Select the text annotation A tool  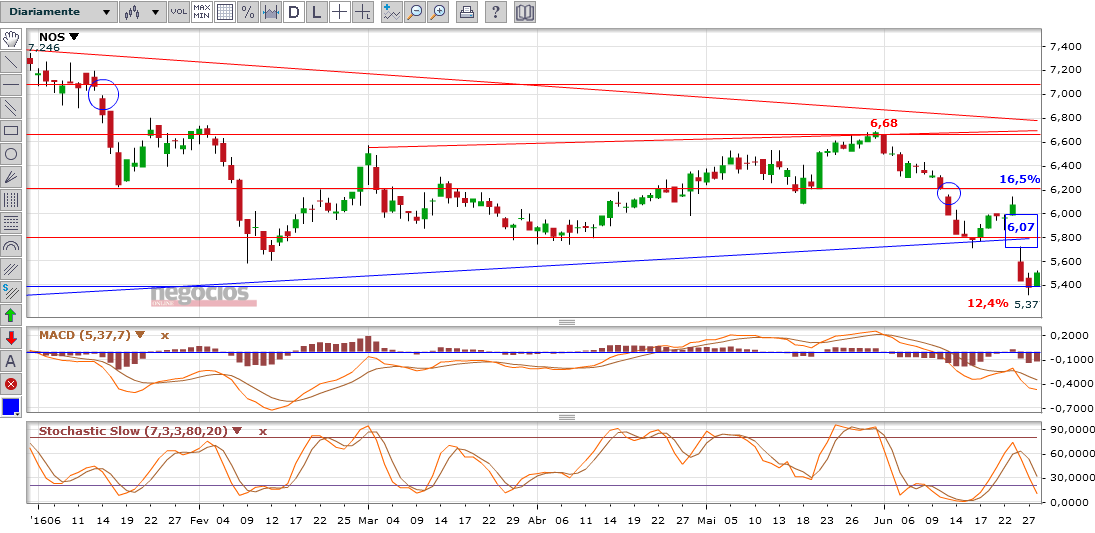point(11,360)
